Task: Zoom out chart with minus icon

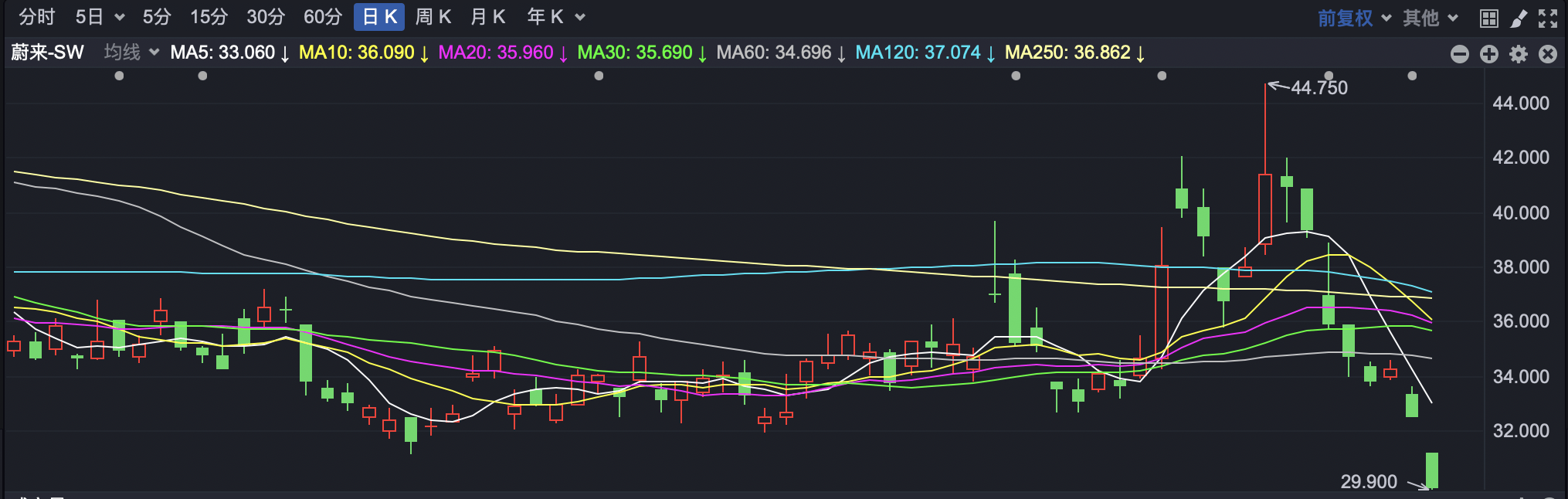Action: tap(1459, 53)
